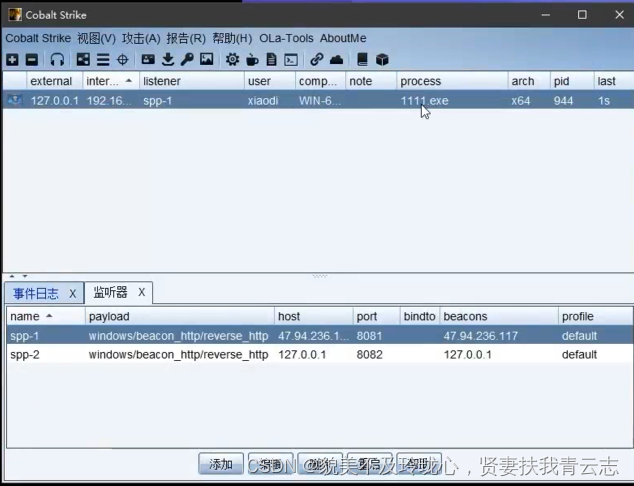Click the connect (plus) toolbar icon
634x486 pixels.
pyautogui.click(x=12, y=60)
